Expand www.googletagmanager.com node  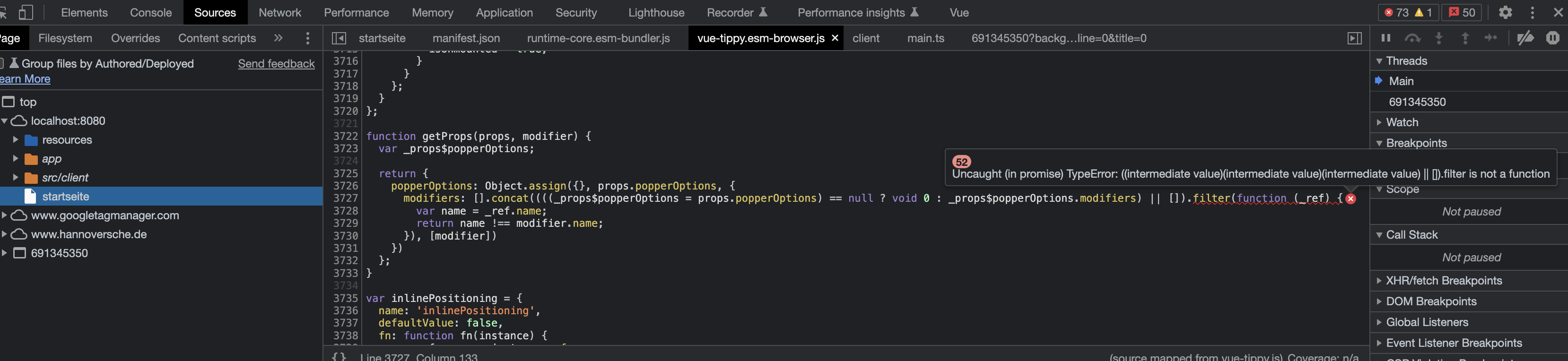click(x=4, y=215)
